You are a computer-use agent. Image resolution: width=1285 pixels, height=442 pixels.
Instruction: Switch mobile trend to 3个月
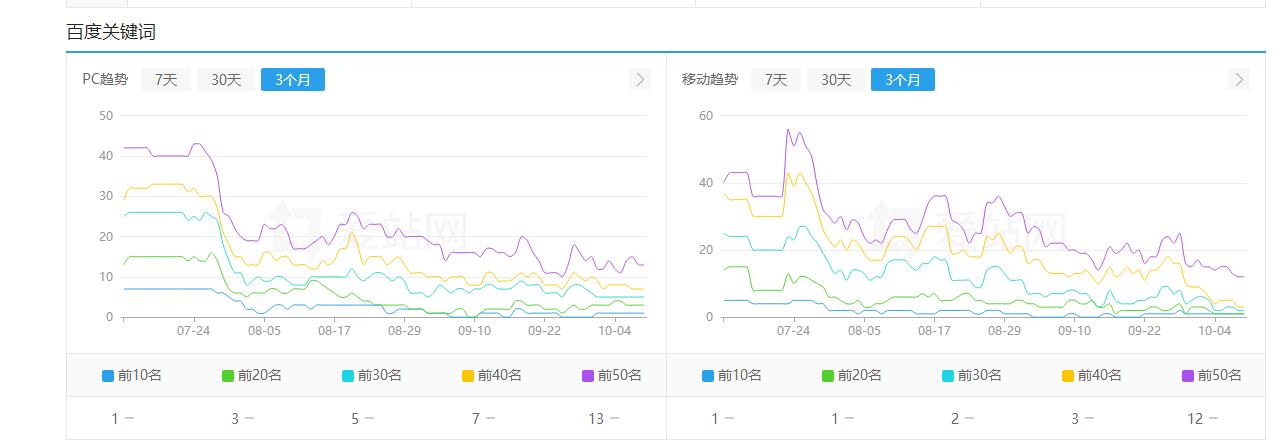click(x=903, y=79)
